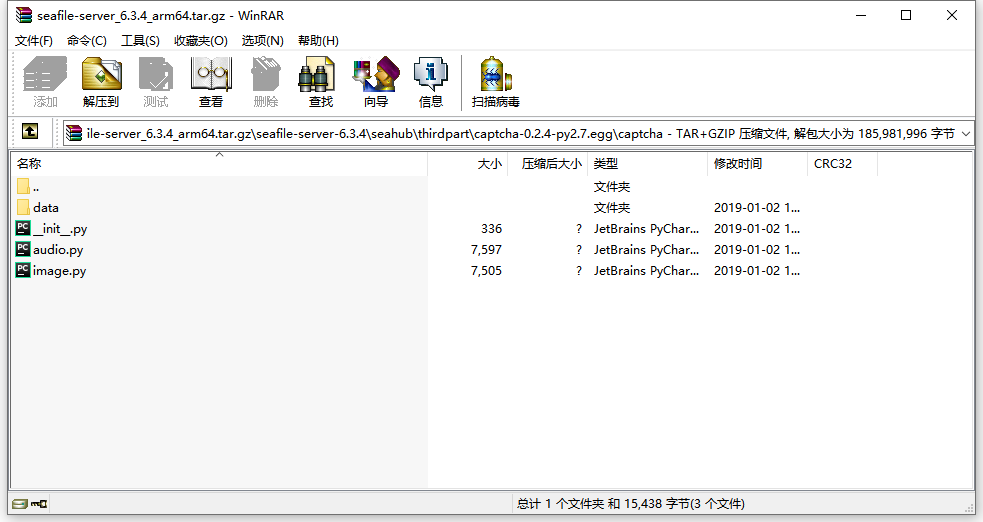Go up one folder level button
The width and height of the screenshot is (983, 522).
tap(30, 132)
